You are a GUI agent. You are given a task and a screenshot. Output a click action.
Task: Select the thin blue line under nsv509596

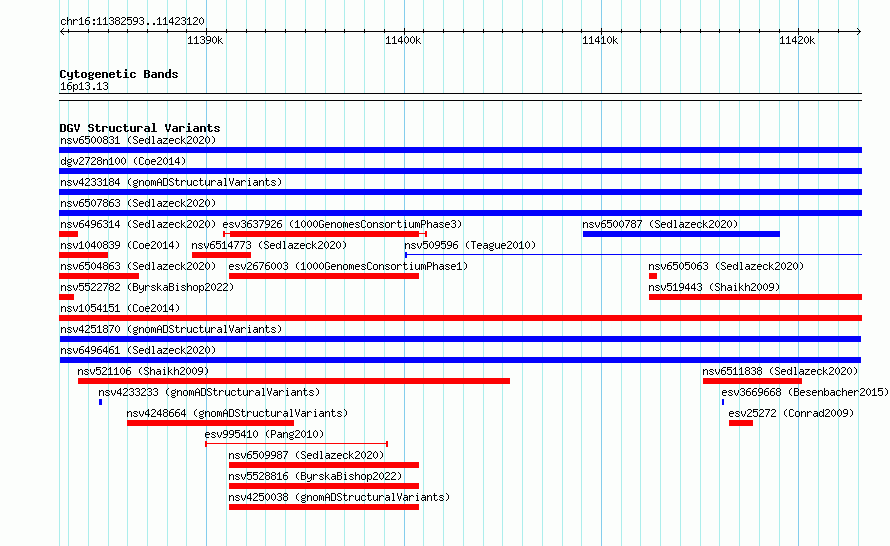633,255
